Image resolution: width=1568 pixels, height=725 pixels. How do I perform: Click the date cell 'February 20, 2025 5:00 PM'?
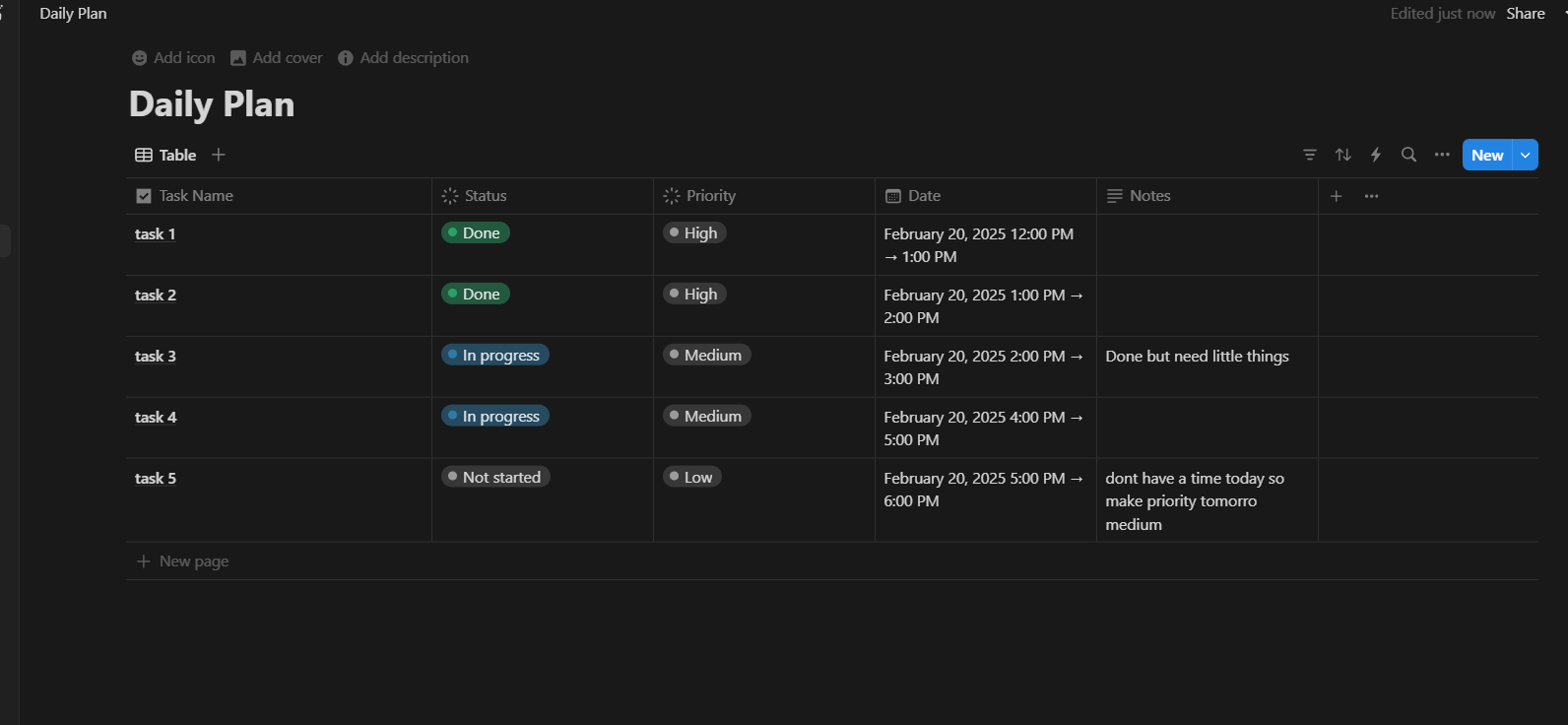986,500
